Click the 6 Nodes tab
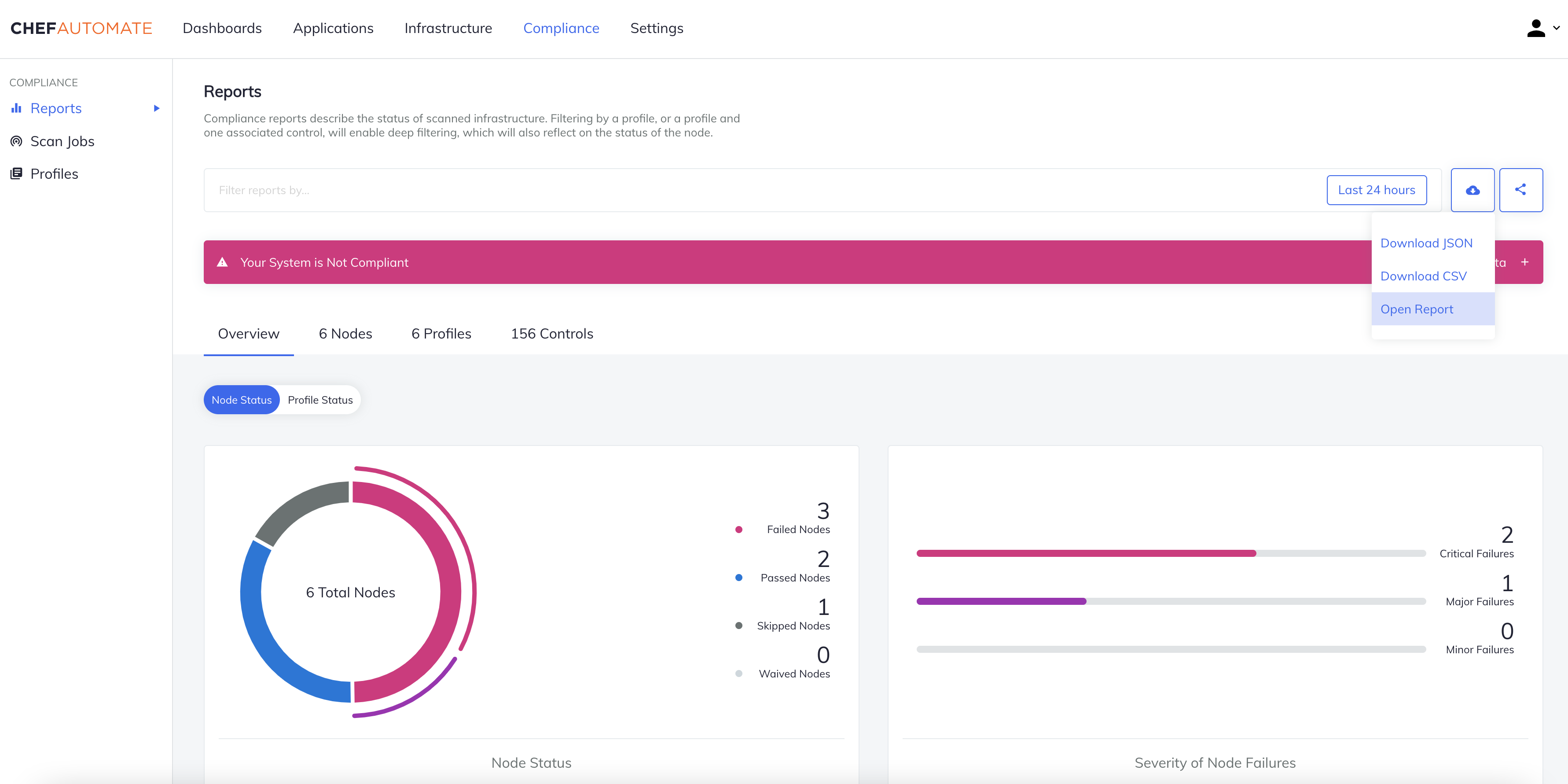 pyautogui.click(x=345, y=333)
